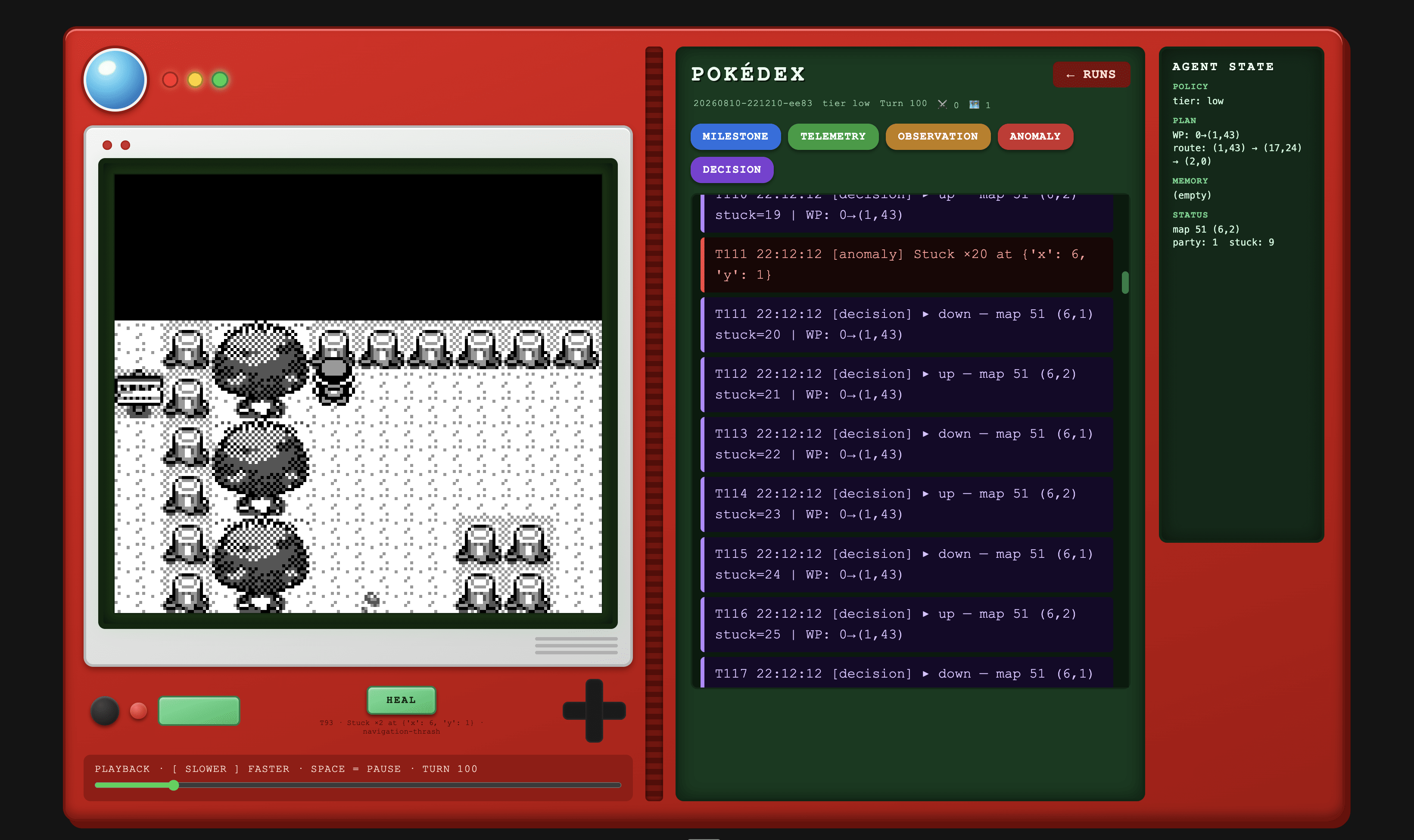
Task: Click the run ID '20260810-221210-ee83'
Action: point(752,103)
